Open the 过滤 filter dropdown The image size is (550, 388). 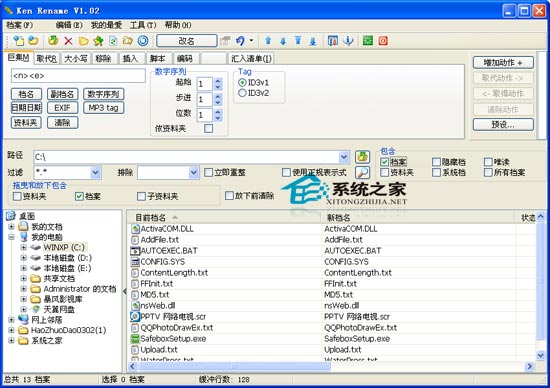coord(95,173)
